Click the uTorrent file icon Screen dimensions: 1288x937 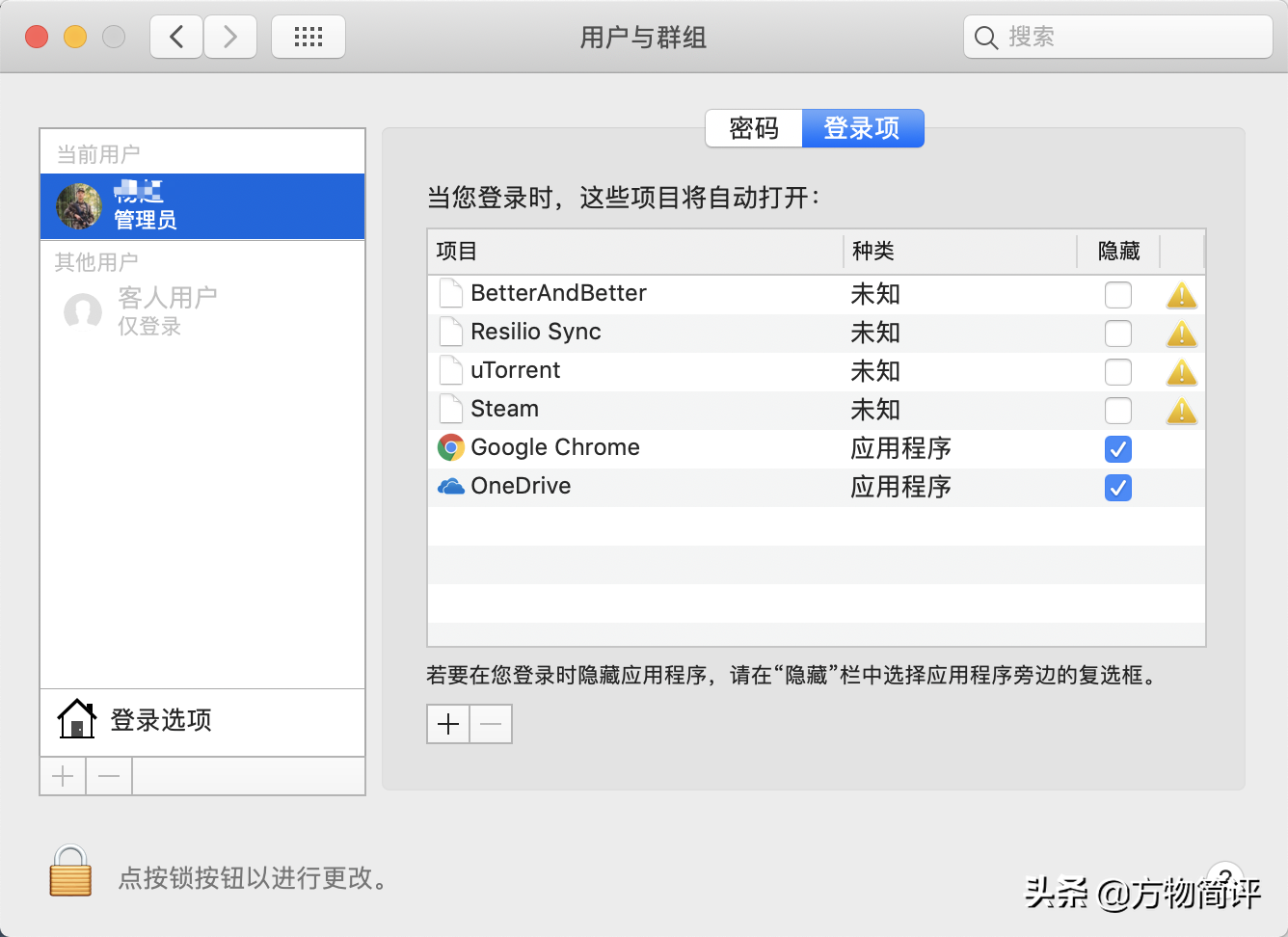click(x=450, y=370)
